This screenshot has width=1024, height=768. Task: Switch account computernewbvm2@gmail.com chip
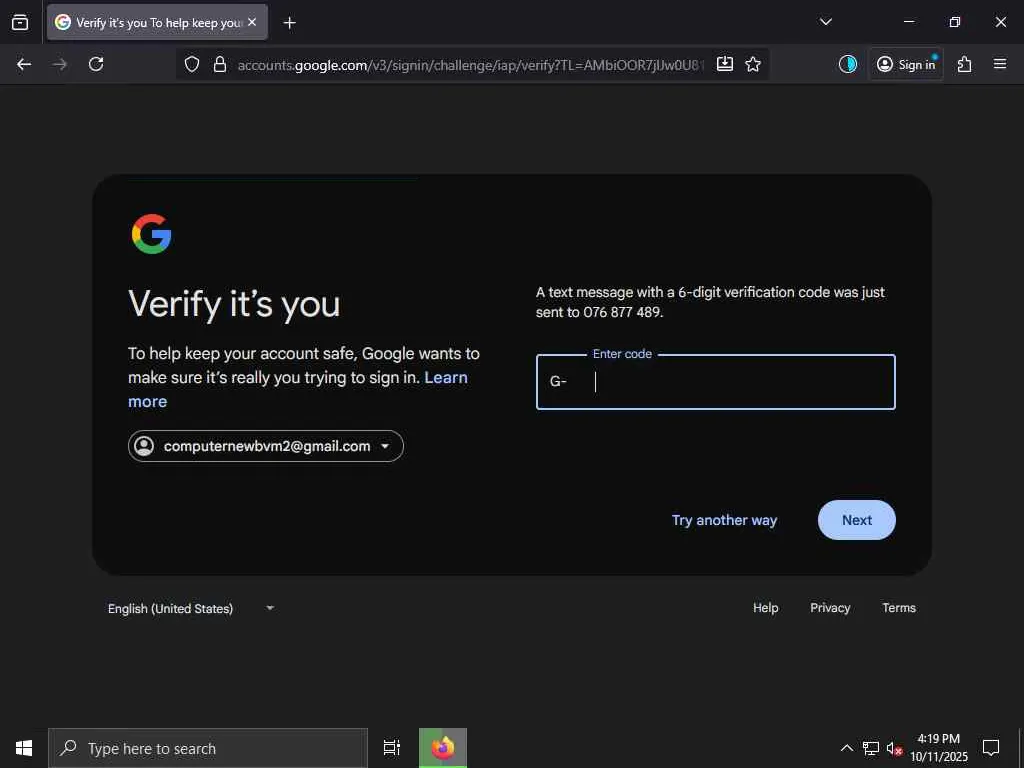(x=266, y=446)
